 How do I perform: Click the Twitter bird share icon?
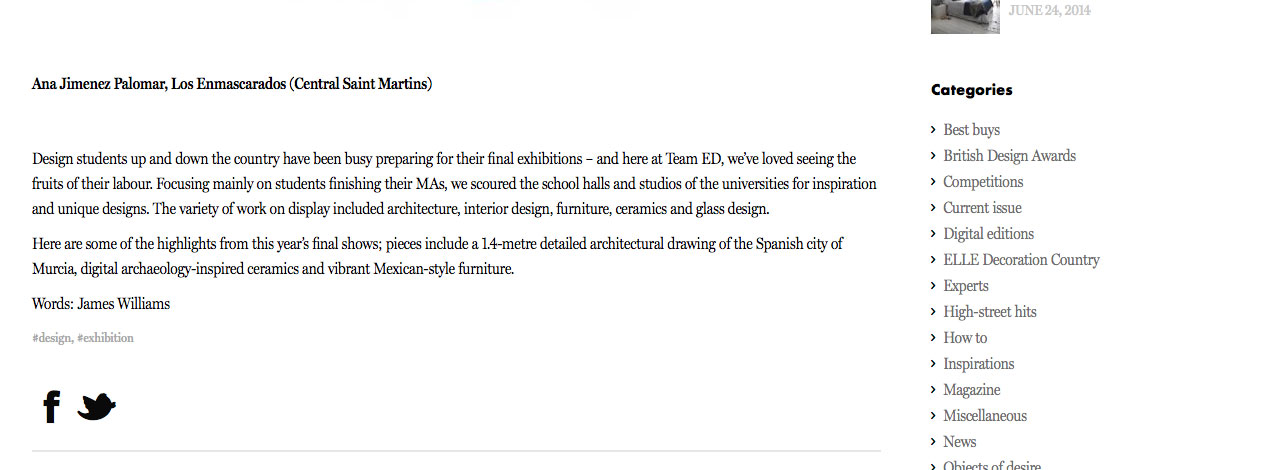tap(97, 406)
